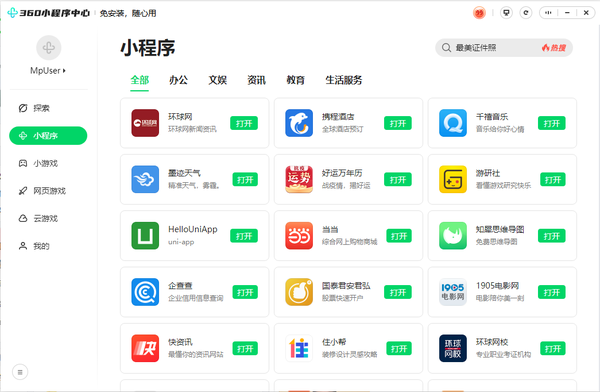Click the search magnifier icon
This screenshot has width=600, height=392.
coord(446,48)
